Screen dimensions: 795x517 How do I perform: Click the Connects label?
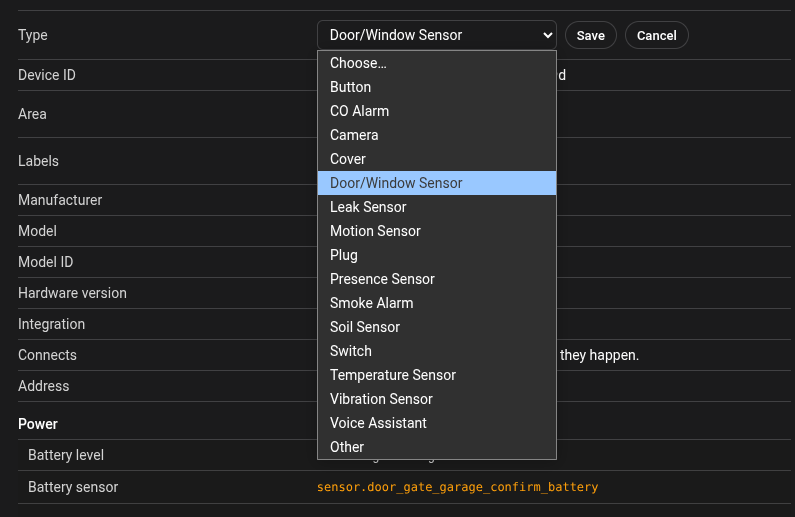(x=48, y=355)
